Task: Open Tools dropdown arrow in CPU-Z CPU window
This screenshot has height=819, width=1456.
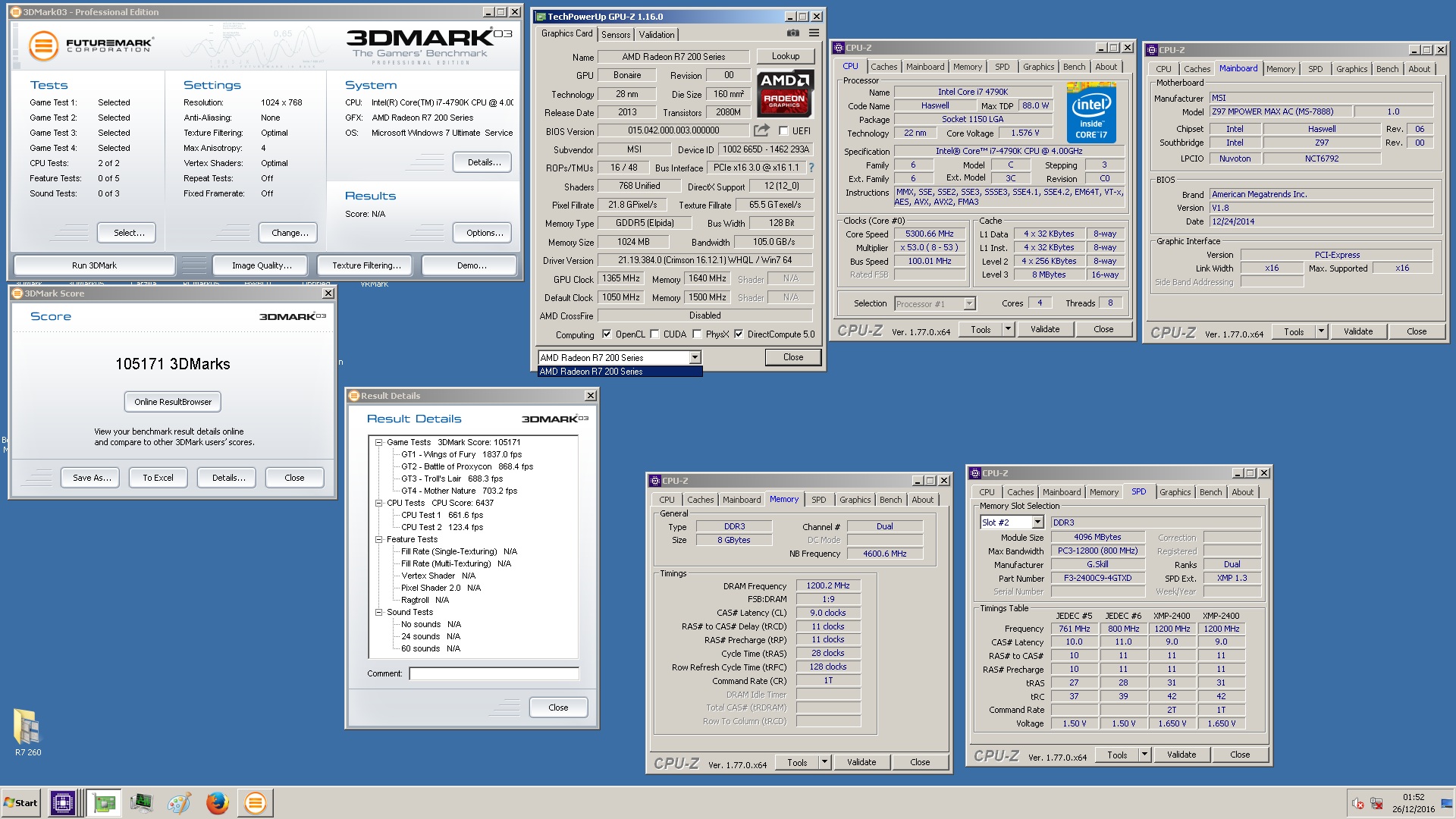Action: [1008, 329]
